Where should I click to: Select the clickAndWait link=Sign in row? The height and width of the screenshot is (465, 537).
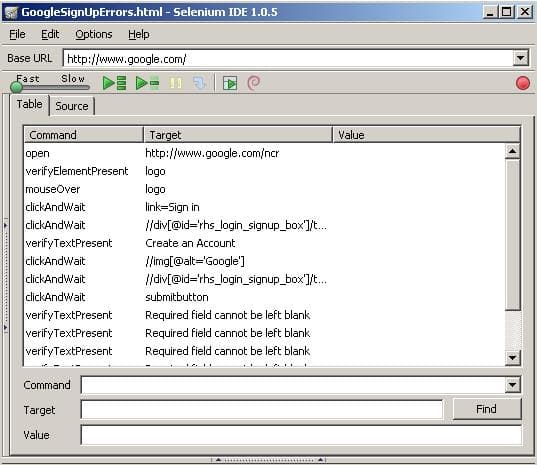click(x=264, y=207)
